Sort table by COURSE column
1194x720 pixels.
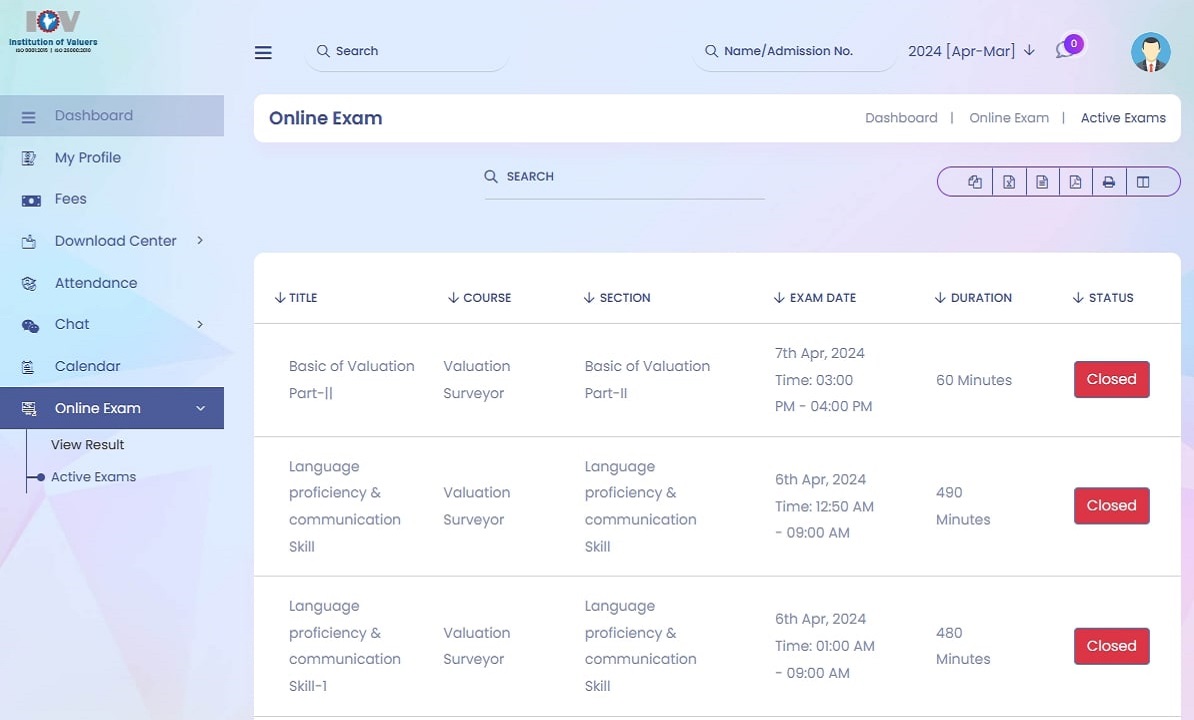coord(480,298)
